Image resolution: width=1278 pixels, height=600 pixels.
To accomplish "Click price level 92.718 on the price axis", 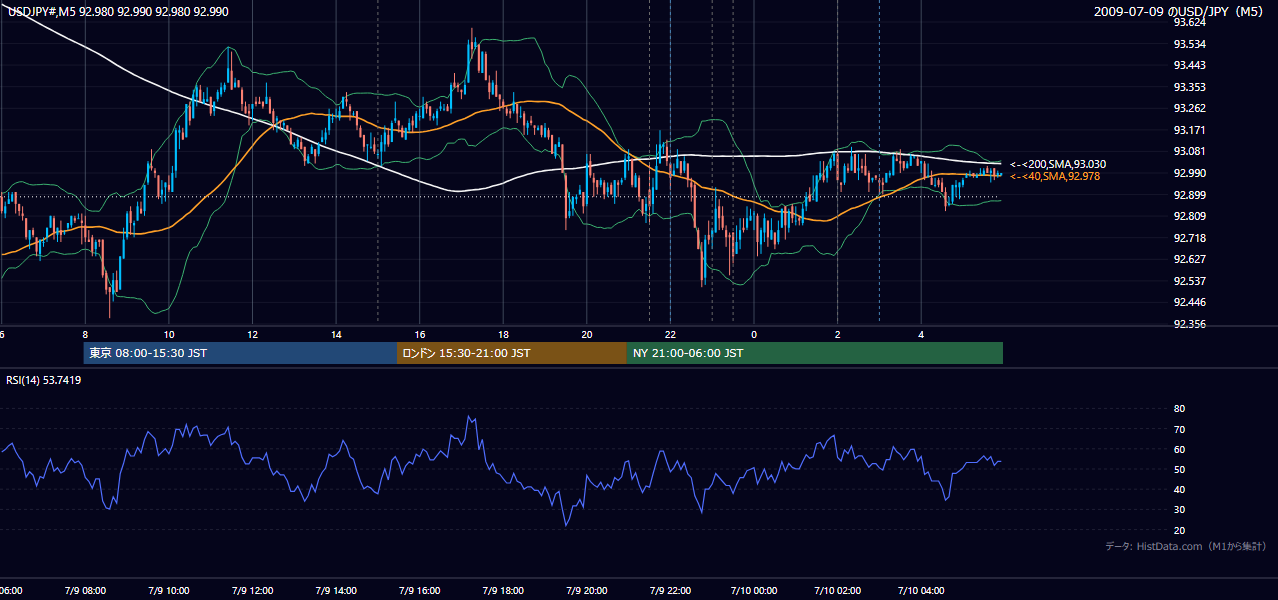I will [1189, 238].
